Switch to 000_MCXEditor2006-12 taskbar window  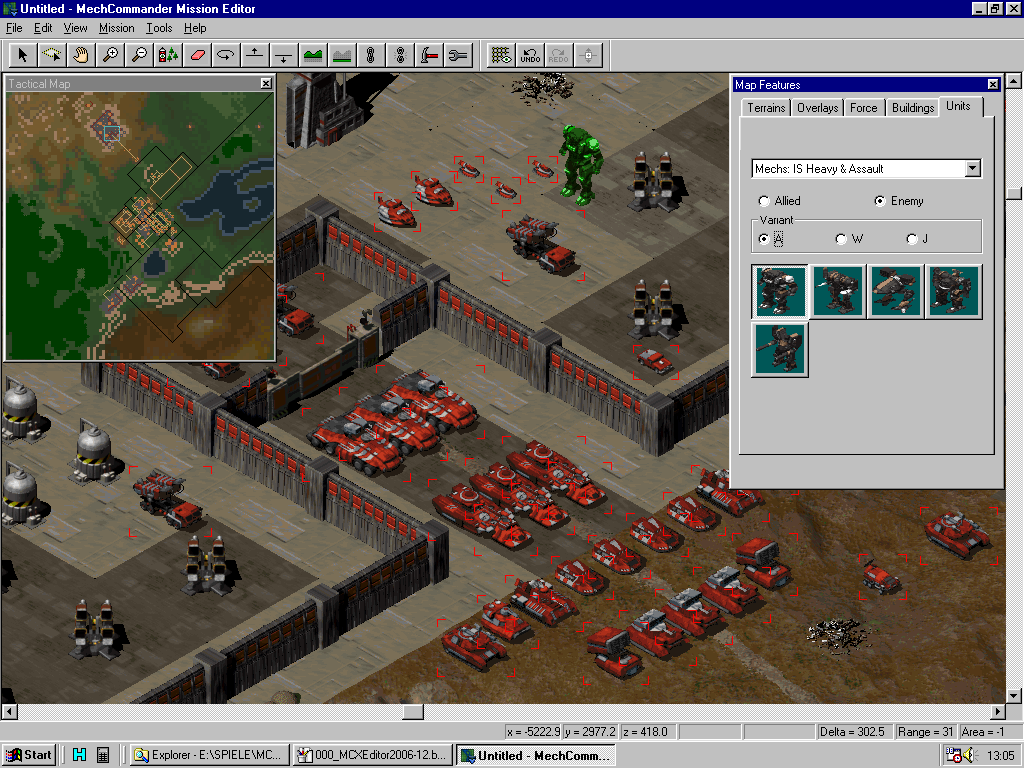(x=372, y=755)
